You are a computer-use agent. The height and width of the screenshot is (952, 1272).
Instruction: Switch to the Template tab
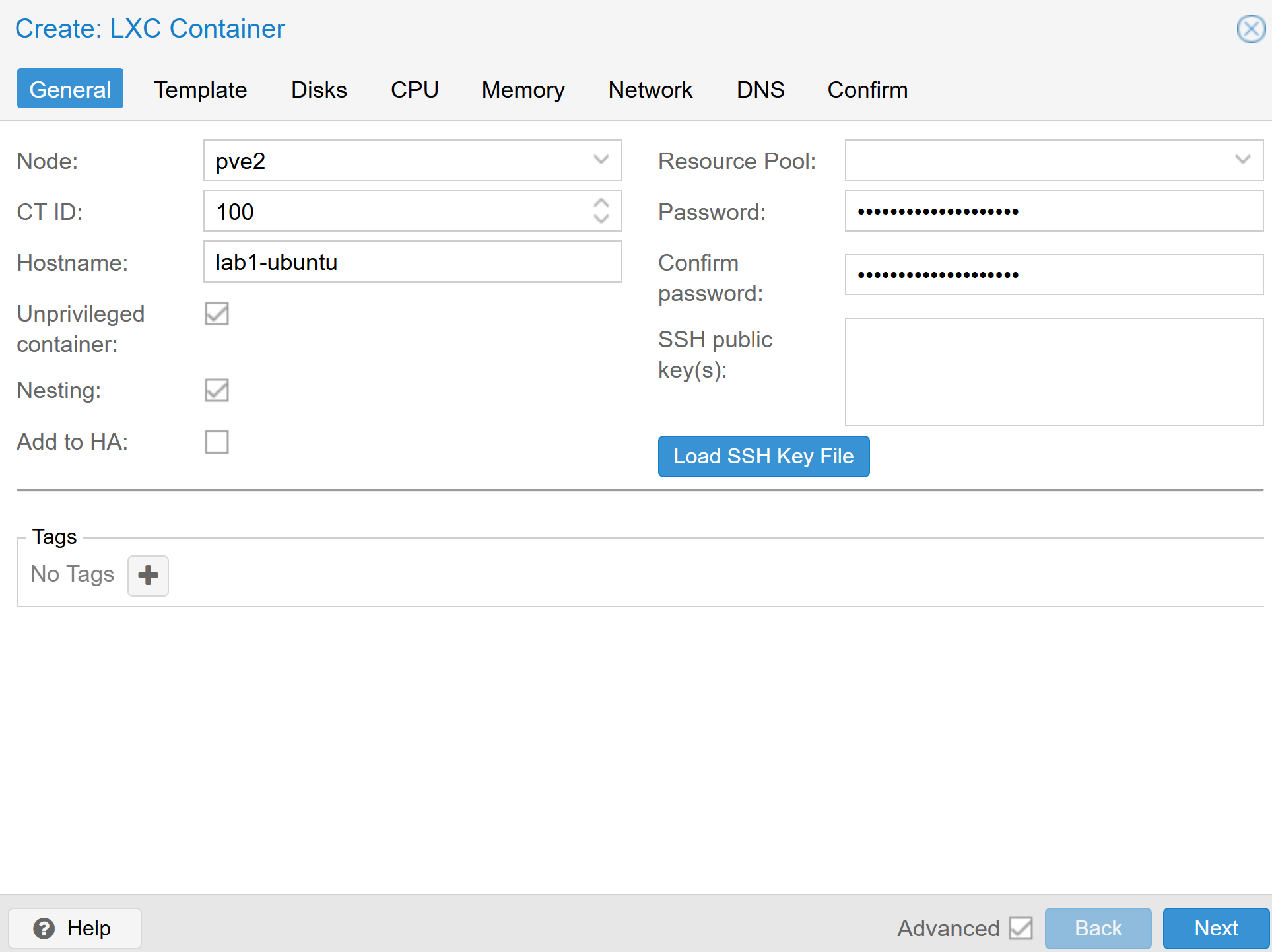pos(201,89)
